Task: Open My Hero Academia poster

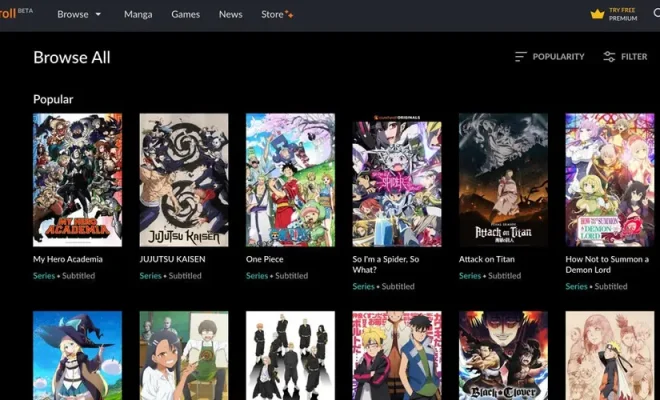Action: [77, 180]
